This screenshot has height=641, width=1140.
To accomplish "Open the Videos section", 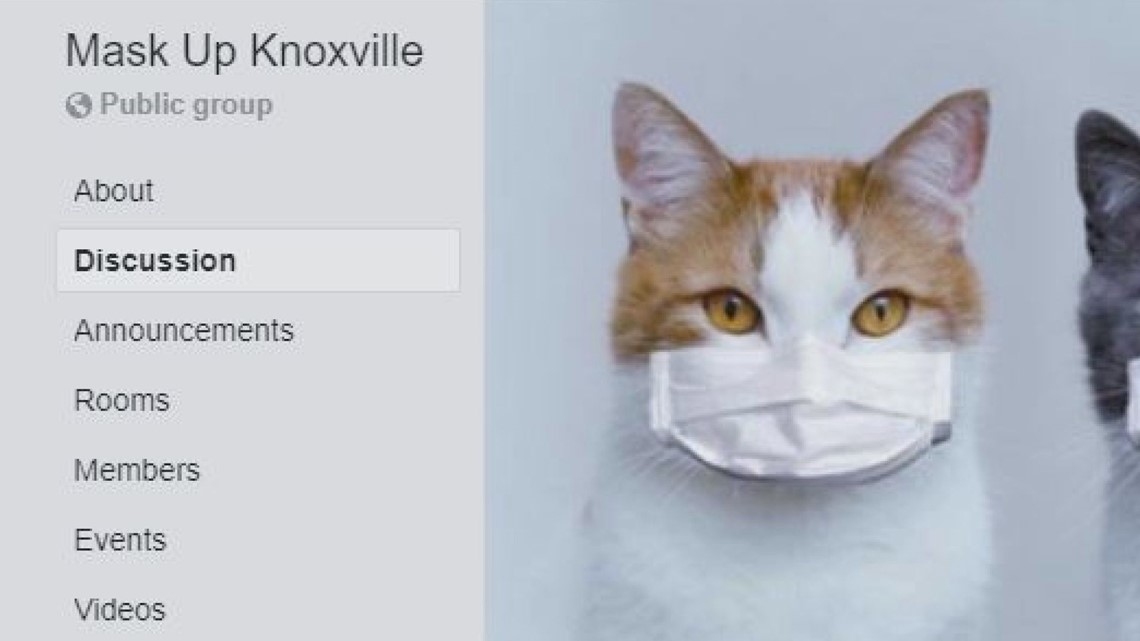I will click(119, 610).
